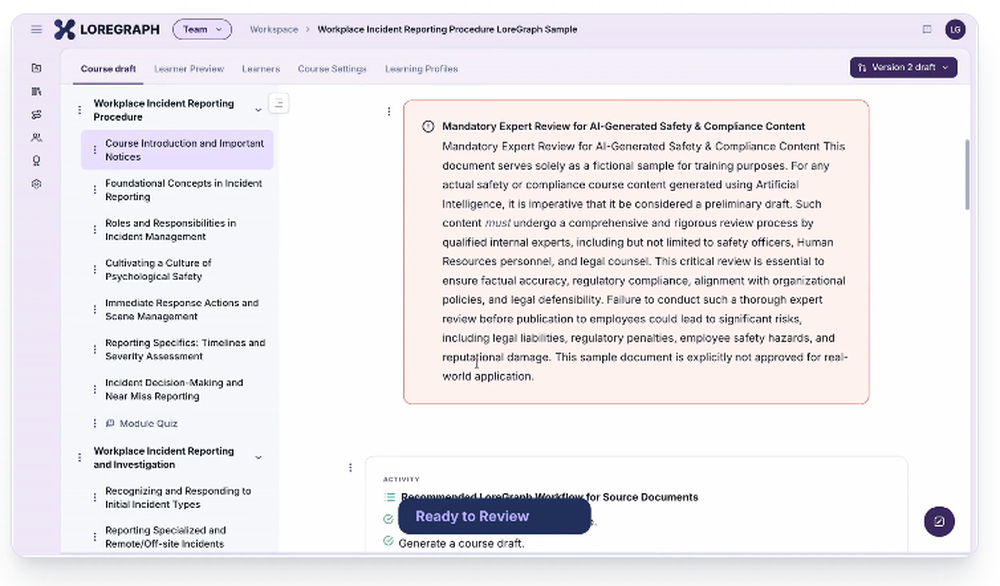Open the settings gear in sidebar

(x=36, y=184)
